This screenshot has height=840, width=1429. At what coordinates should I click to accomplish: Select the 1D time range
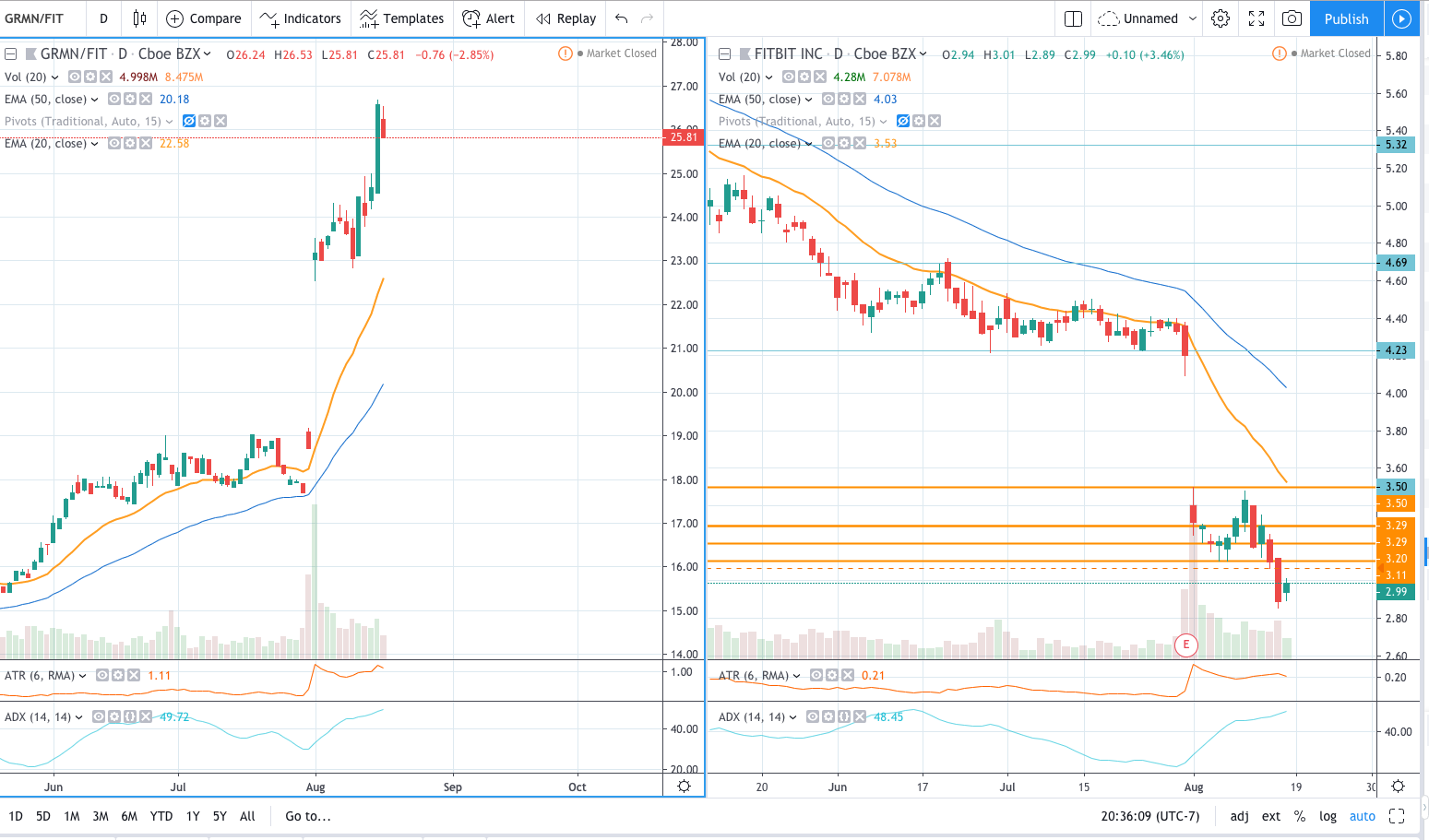coord(16,816)
